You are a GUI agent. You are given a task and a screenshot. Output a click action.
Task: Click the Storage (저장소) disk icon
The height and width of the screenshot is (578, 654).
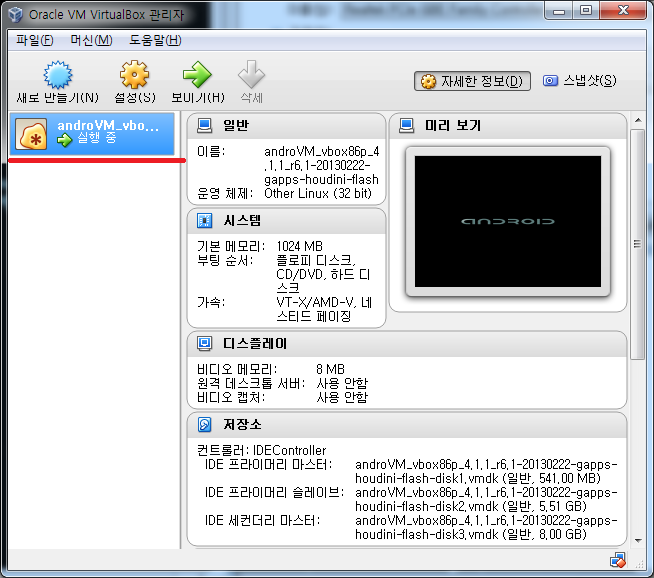pyautogui.click(x=204, y=425)
